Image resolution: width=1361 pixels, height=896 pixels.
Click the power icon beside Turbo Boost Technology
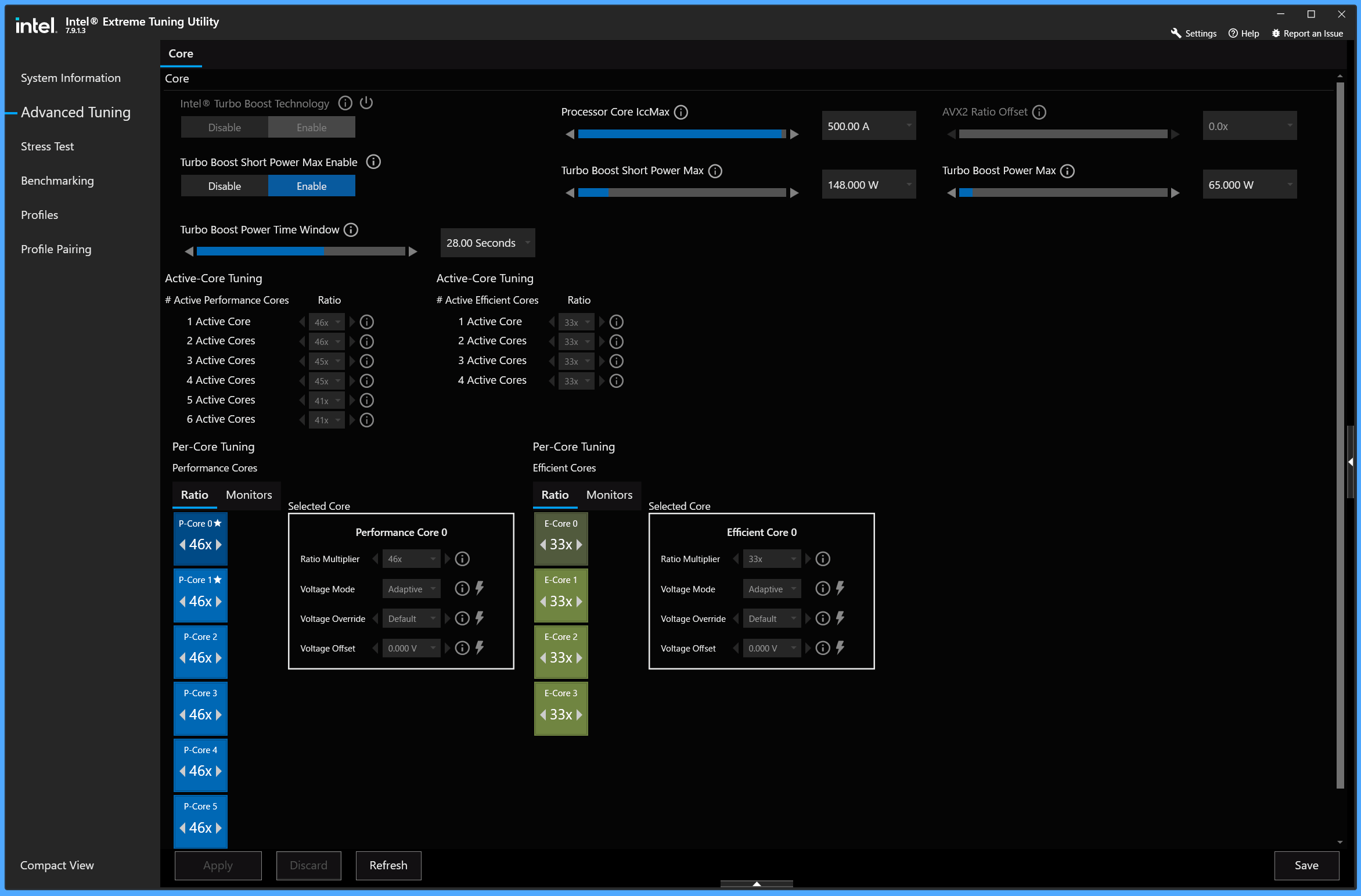click(x=366, y=103)
